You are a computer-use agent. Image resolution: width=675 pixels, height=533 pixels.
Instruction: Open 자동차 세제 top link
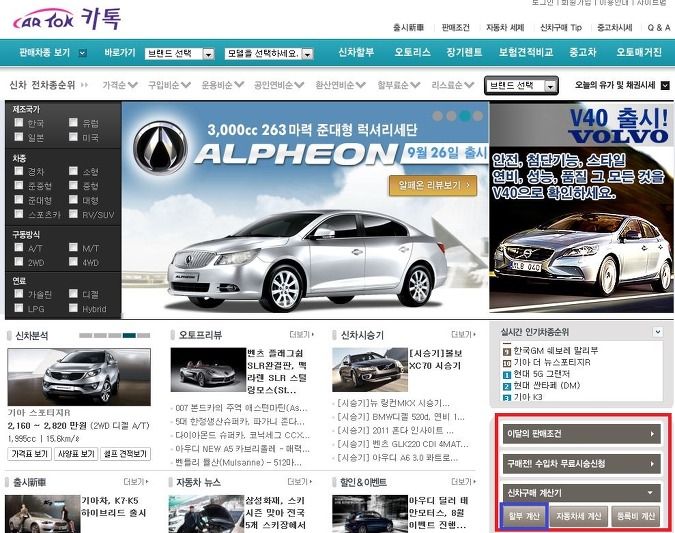coord(505,28)
